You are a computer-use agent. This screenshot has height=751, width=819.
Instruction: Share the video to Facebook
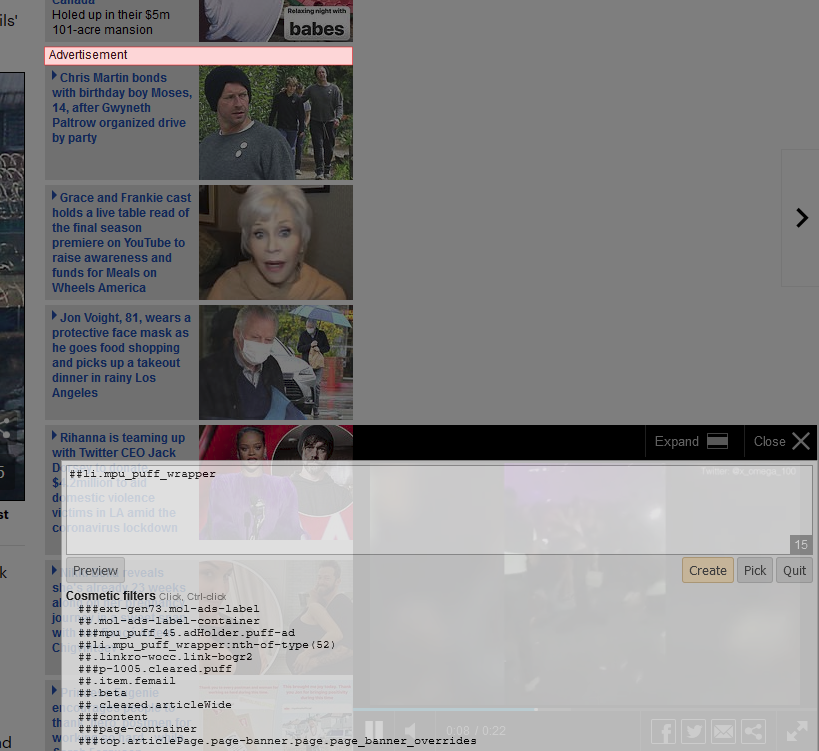click(x=663, y=731)
